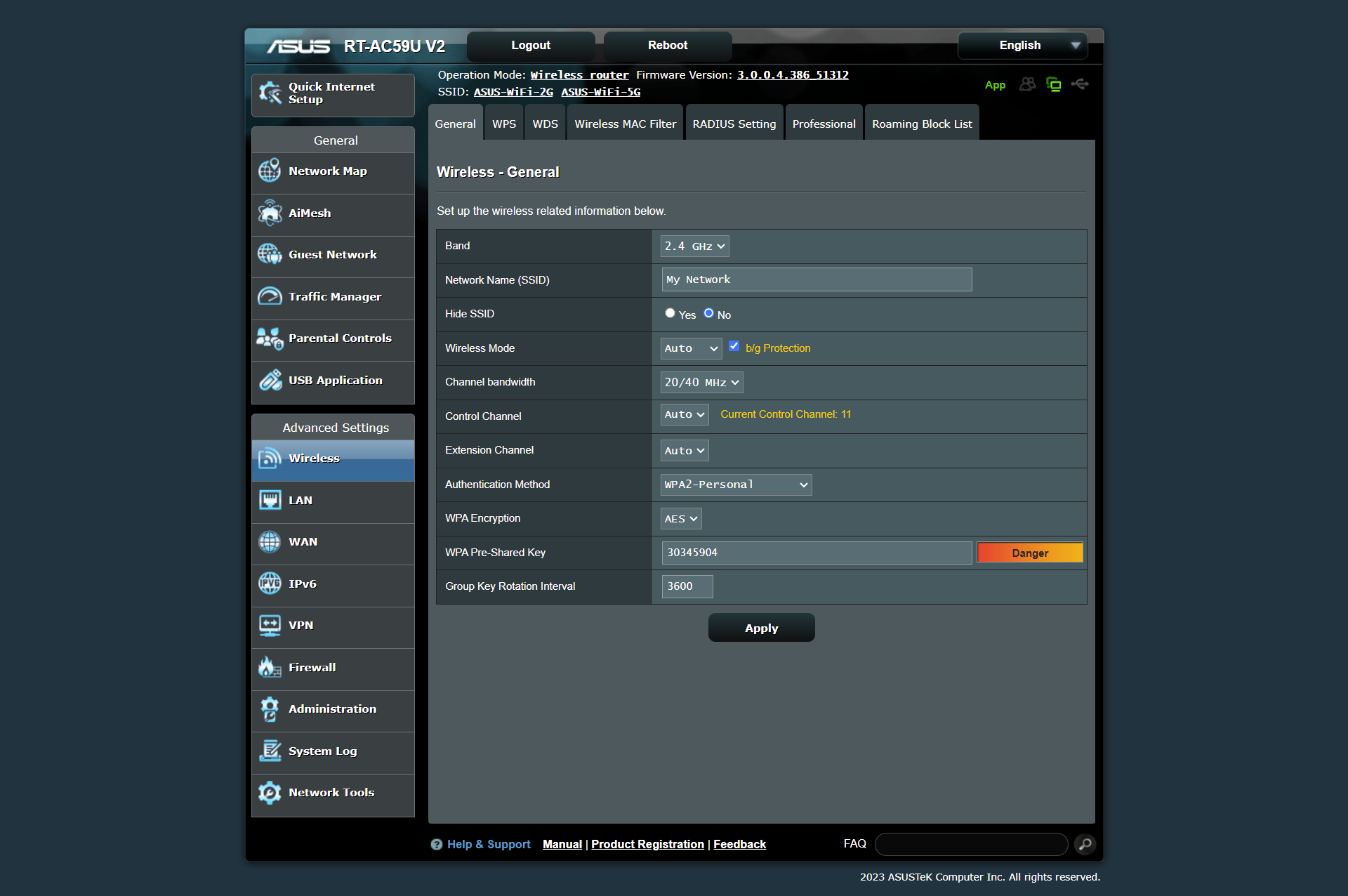Click the App link in header
The height and width of the screenshot is (896, 1348).
[x=995, y=85]
